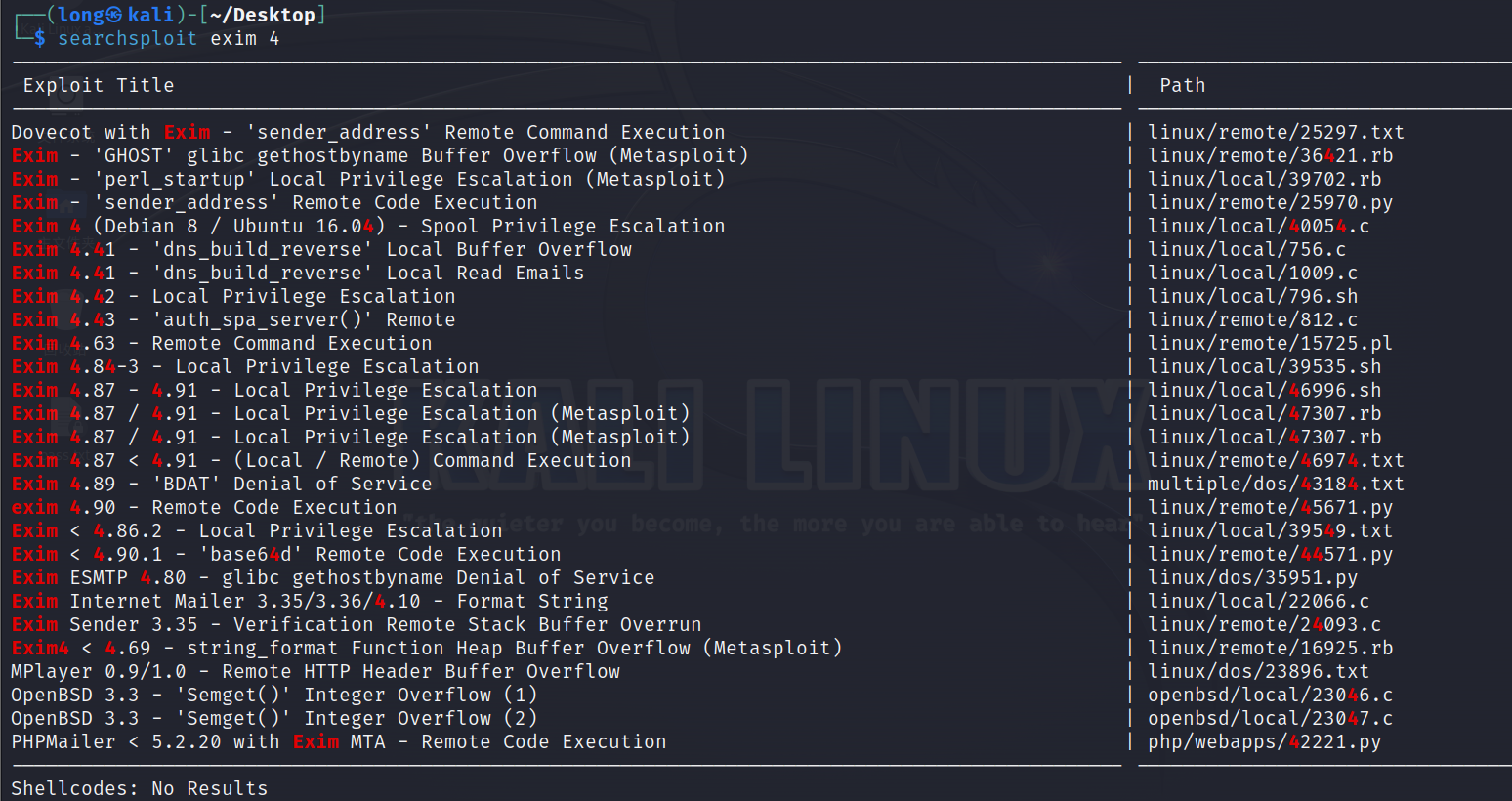Select the Exim ESMTP 4.80 glibc title

tap(333, 577)
